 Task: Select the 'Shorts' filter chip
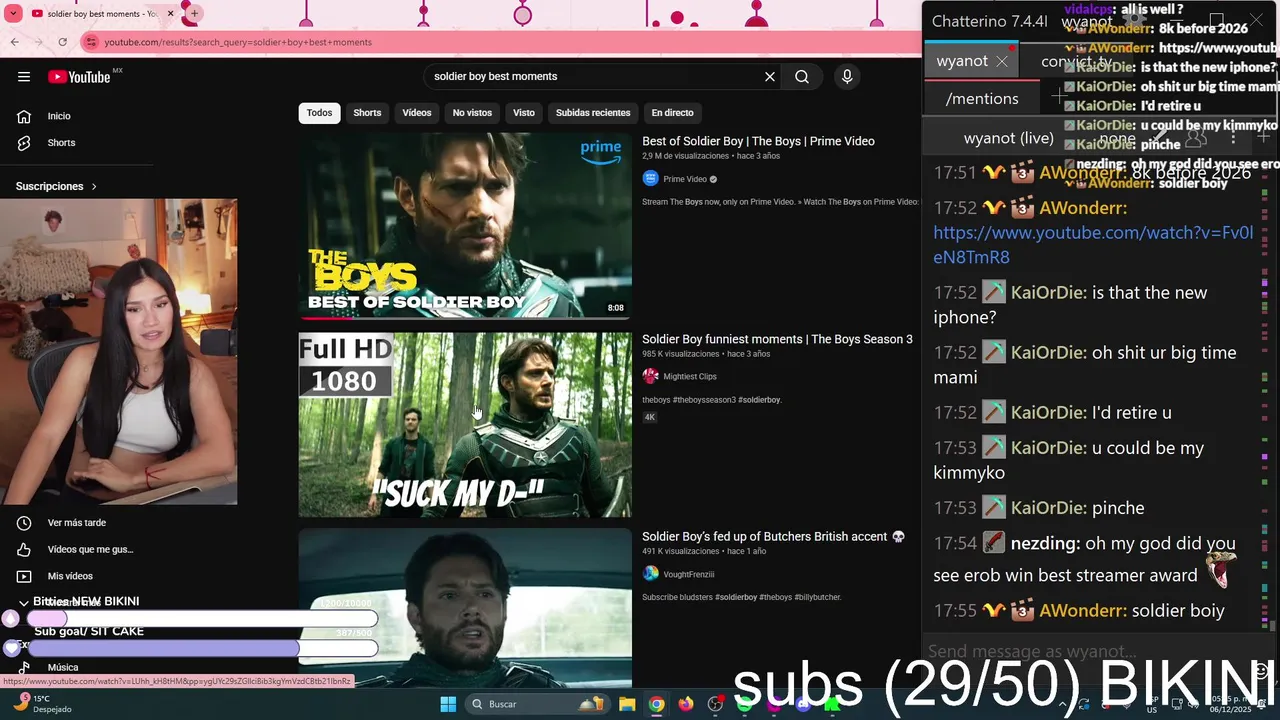(367, 113)
